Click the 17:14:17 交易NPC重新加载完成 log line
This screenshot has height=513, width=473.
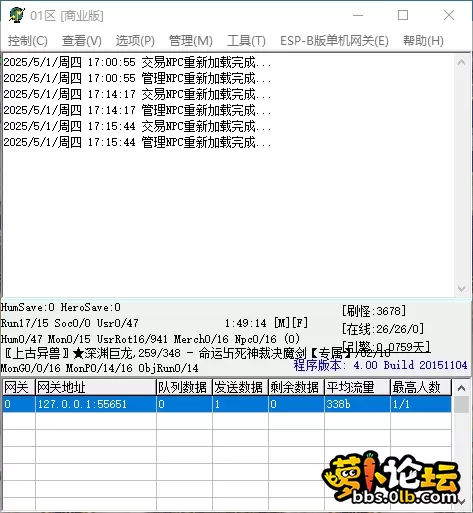tap(137, 94)
